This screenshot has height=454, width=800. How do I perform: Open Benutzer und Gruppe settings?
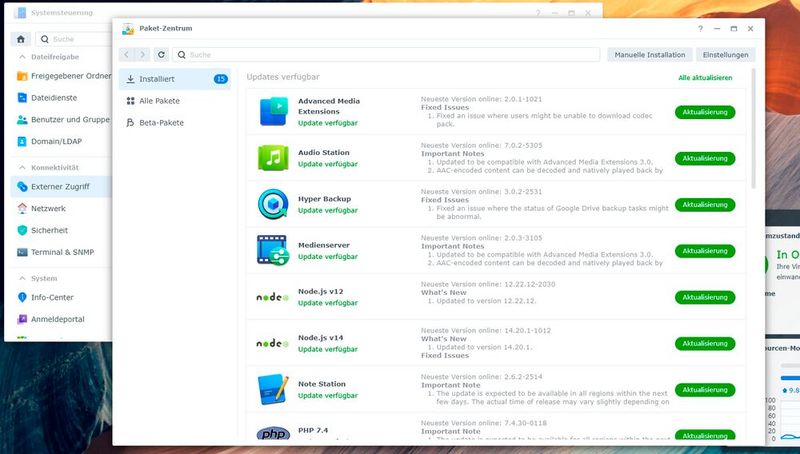[61, 120]
